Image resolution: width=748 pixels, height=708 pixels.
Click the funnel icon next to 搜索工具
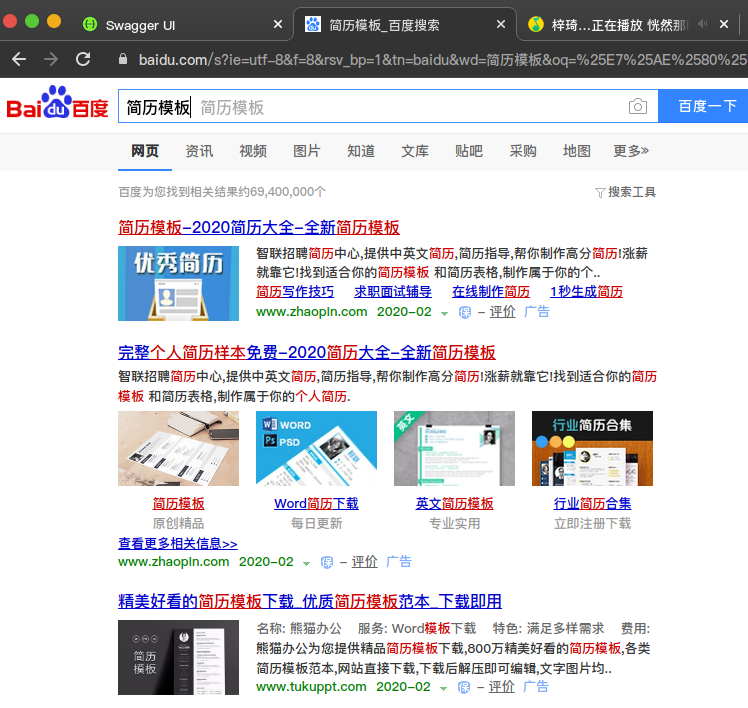[x=600, y=193]
